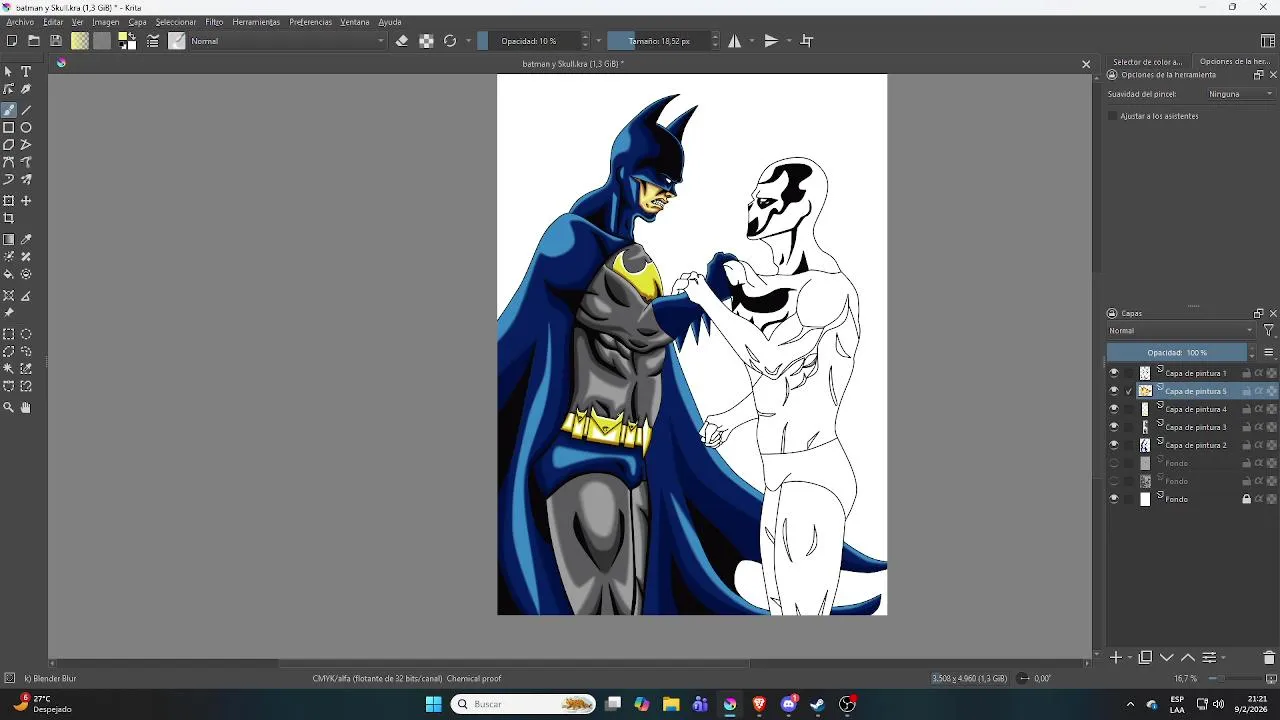
Task: Select the Gradient tool
Action: (x=9, y=240)
